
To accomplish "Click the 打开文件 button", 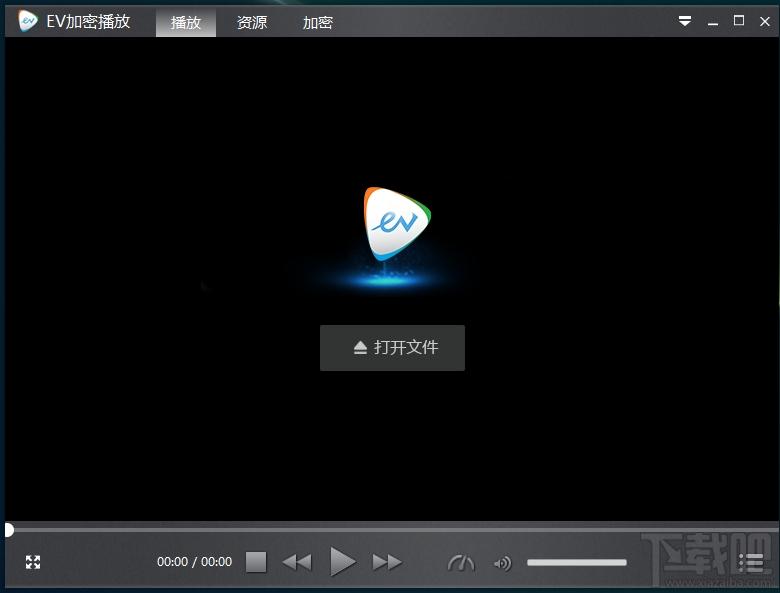I will point(392,348).
